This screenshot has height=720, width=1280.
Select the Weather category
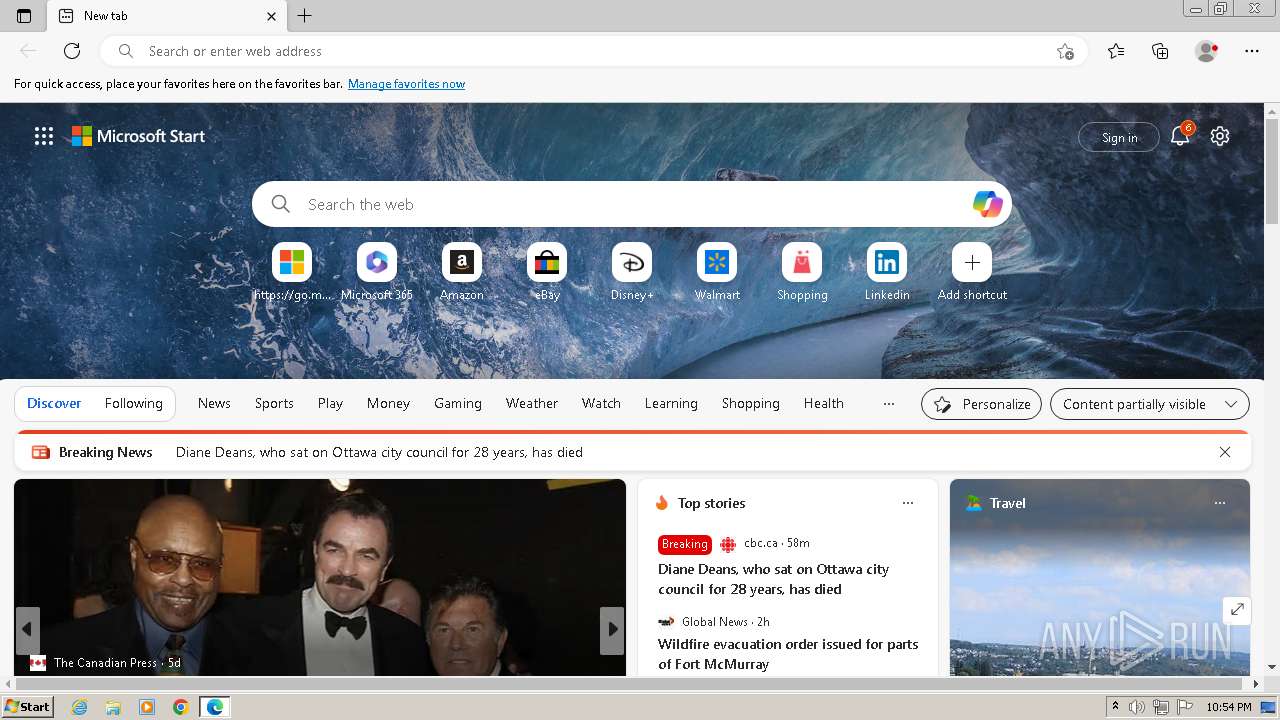(x=532, y=404)
